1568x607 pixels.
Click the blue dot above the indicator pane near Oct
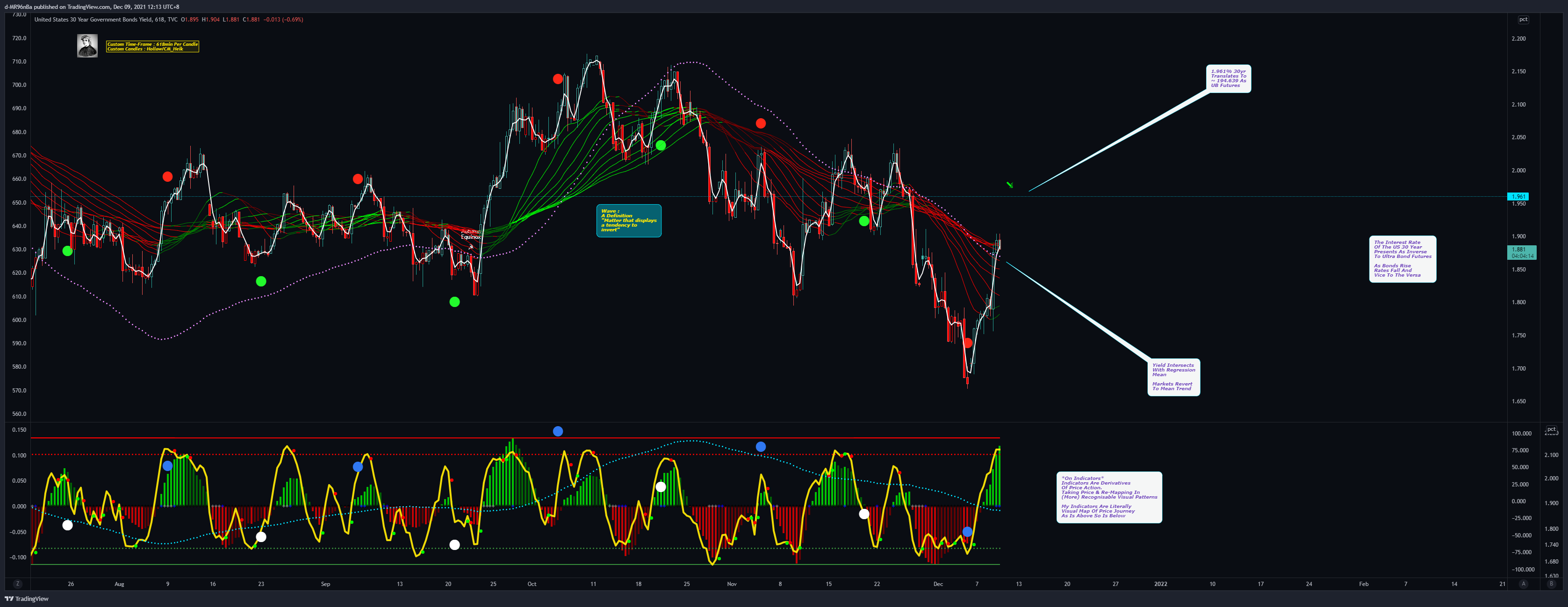[x=558, y=431]
